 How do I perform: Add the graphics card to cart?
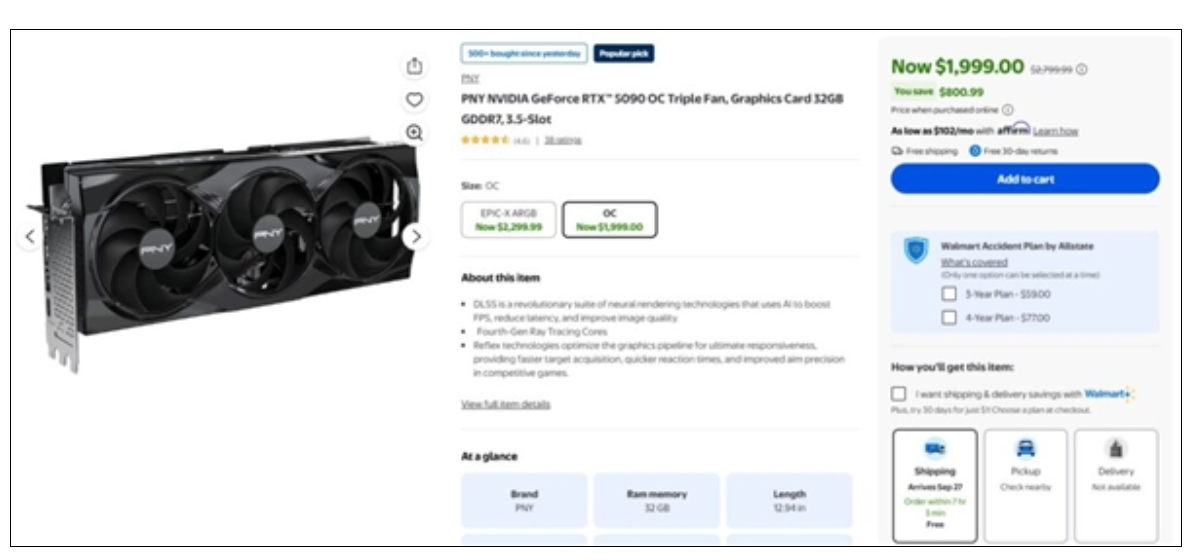click(1025, 179)
